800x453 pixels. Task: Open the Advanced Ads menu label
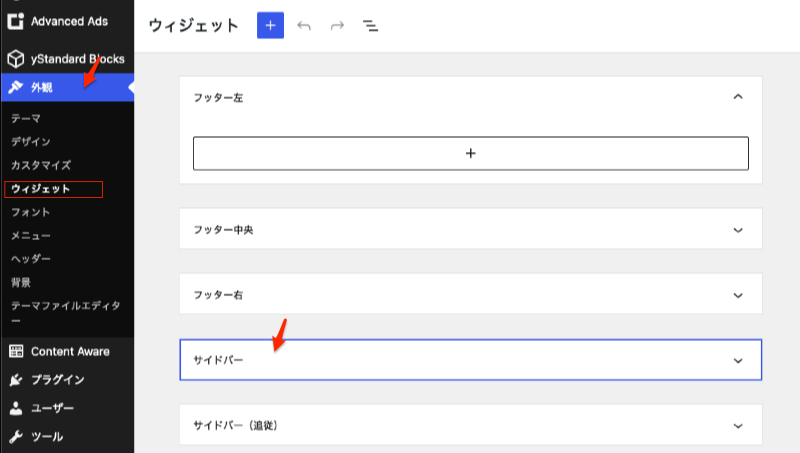point(69,21)
